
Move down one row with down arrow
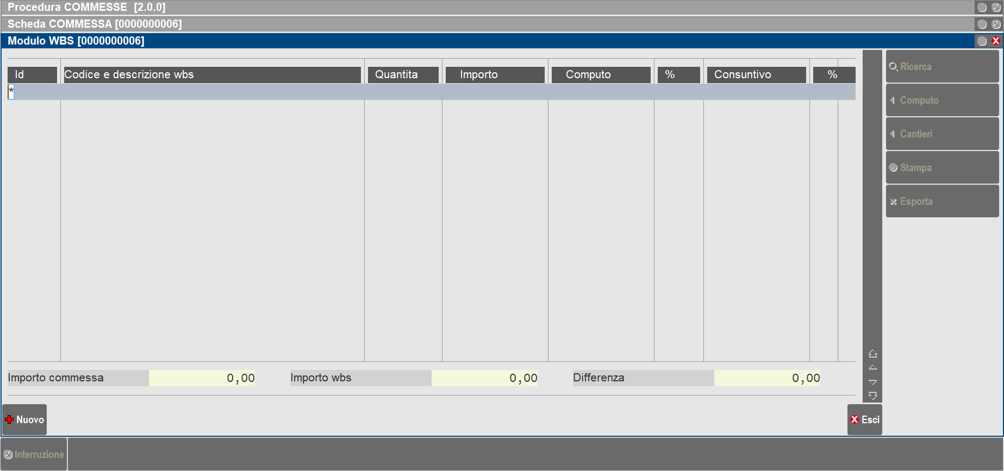tap(873, 382)
